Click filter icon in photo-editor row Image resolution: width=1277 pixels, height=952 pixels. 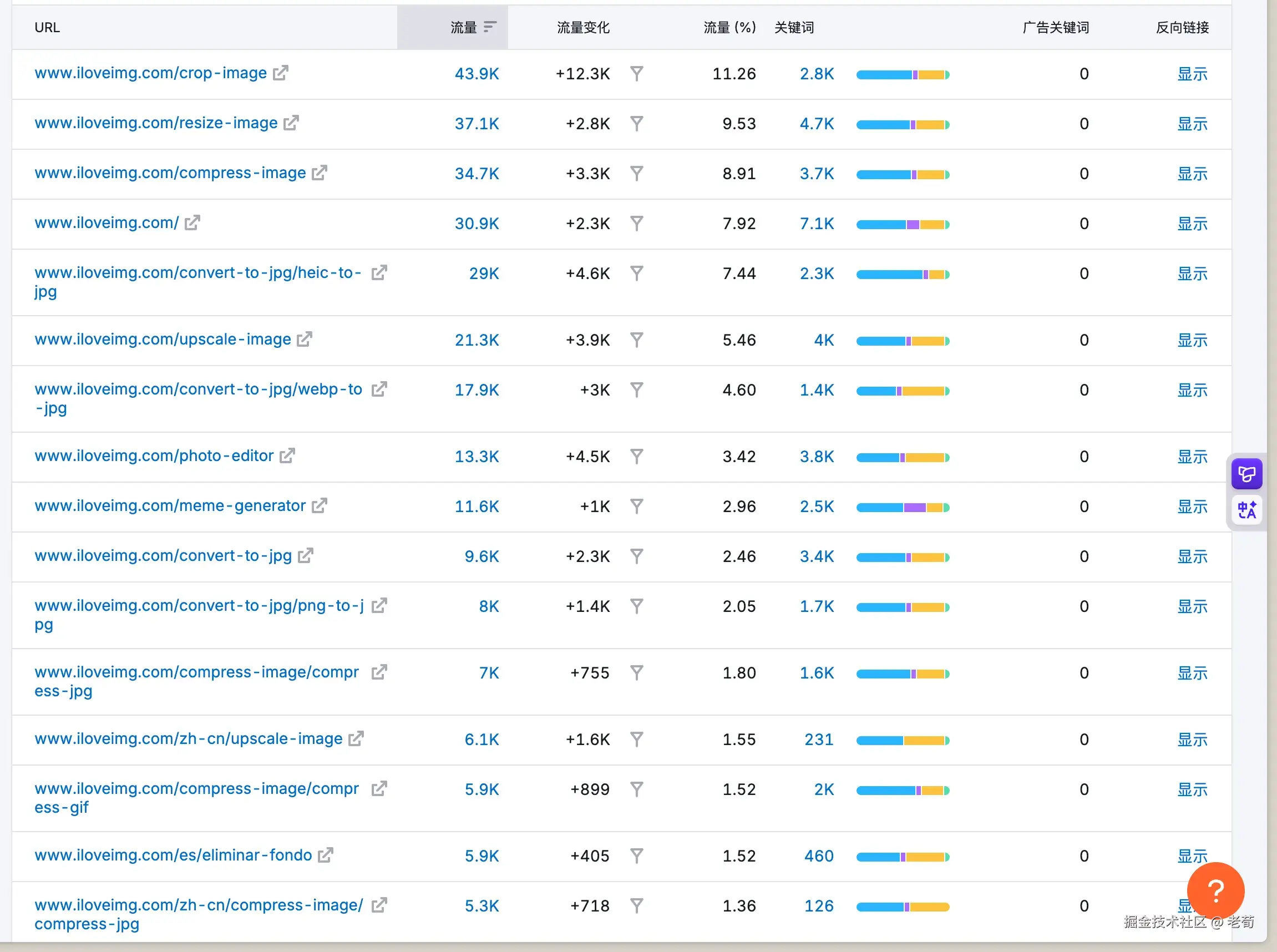click(636, 457)
